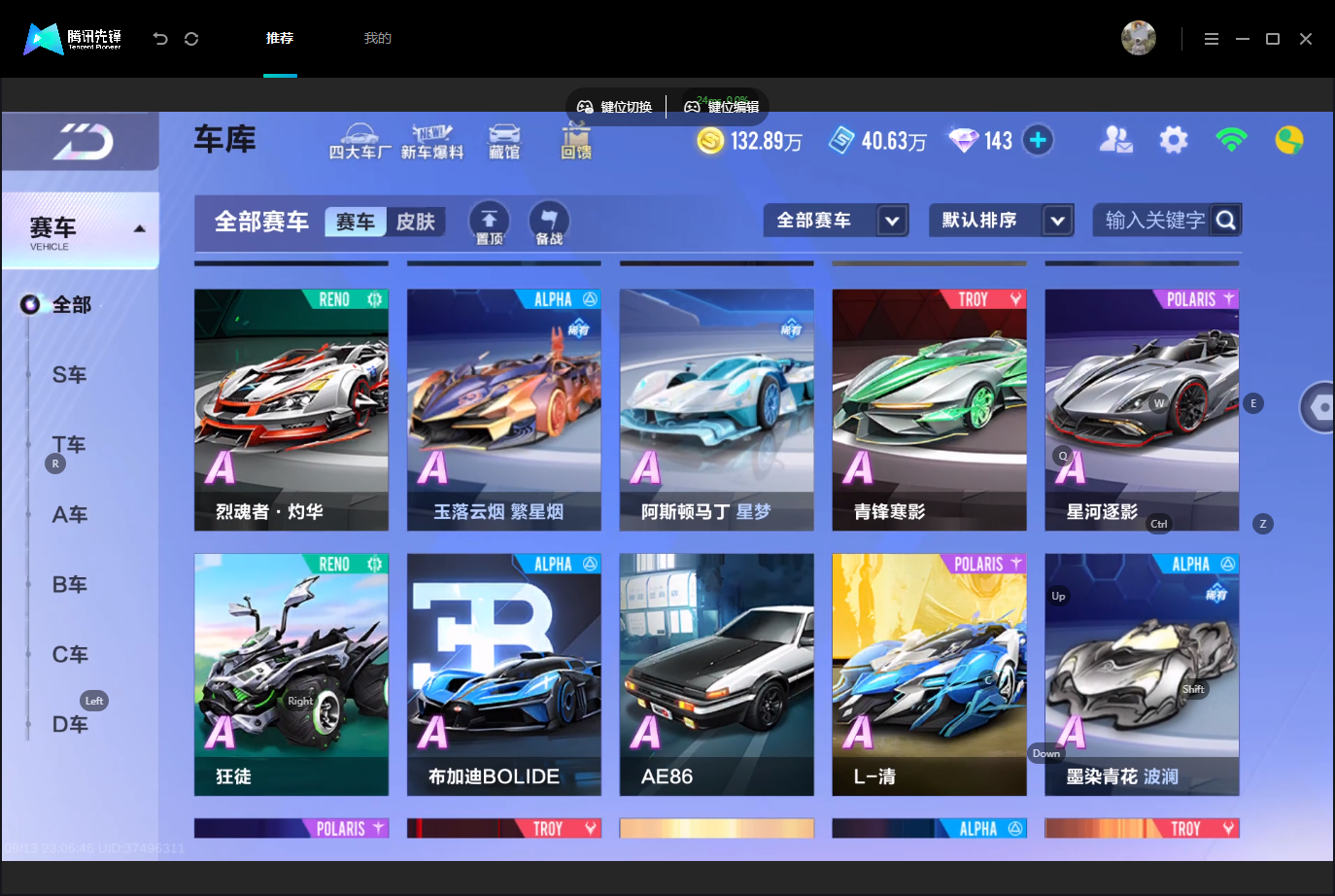Click the blue coupon currency icon

(841, 141)
